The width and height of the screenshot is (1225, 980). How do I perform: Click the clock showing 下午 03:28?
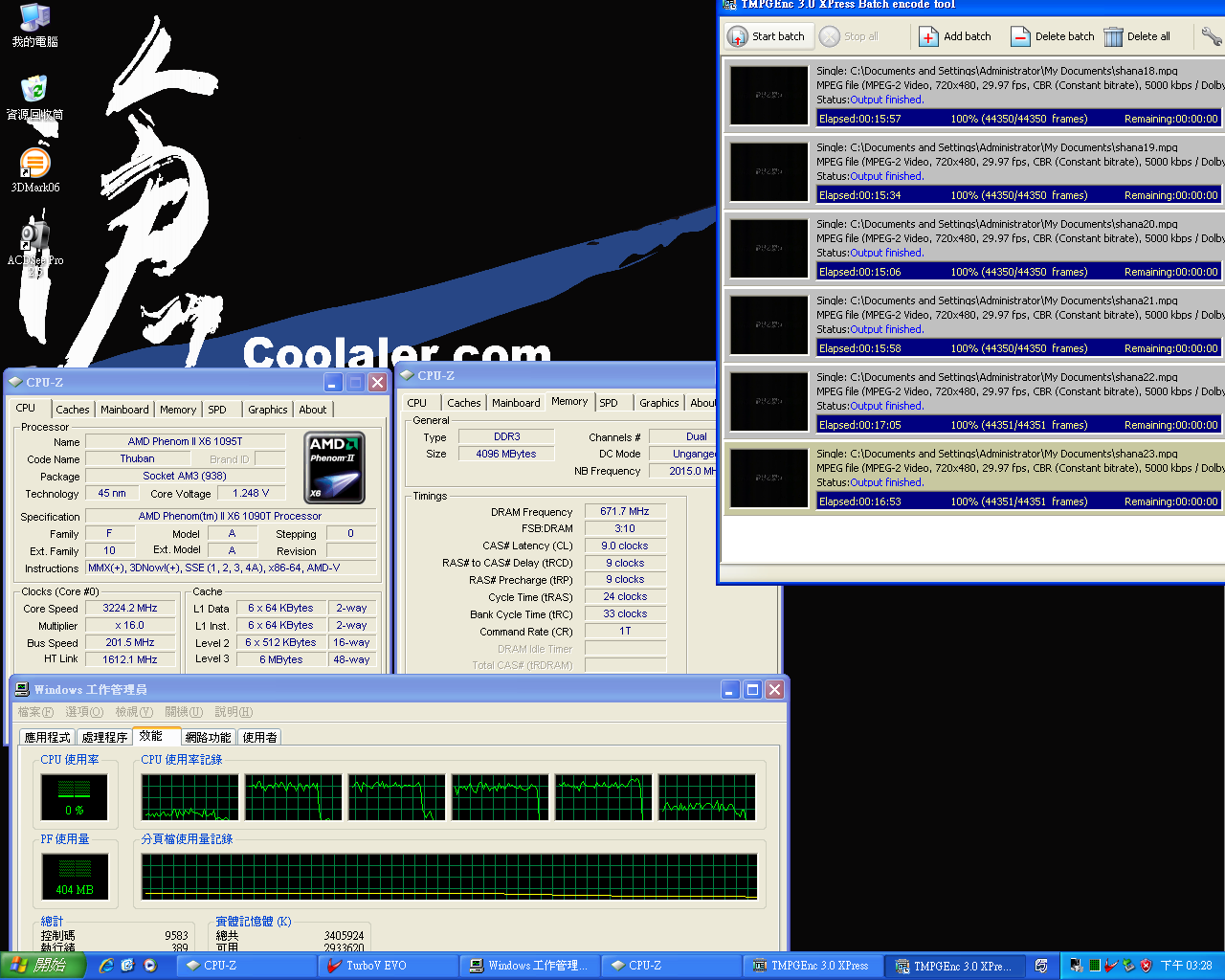(x=1187, y=966)
